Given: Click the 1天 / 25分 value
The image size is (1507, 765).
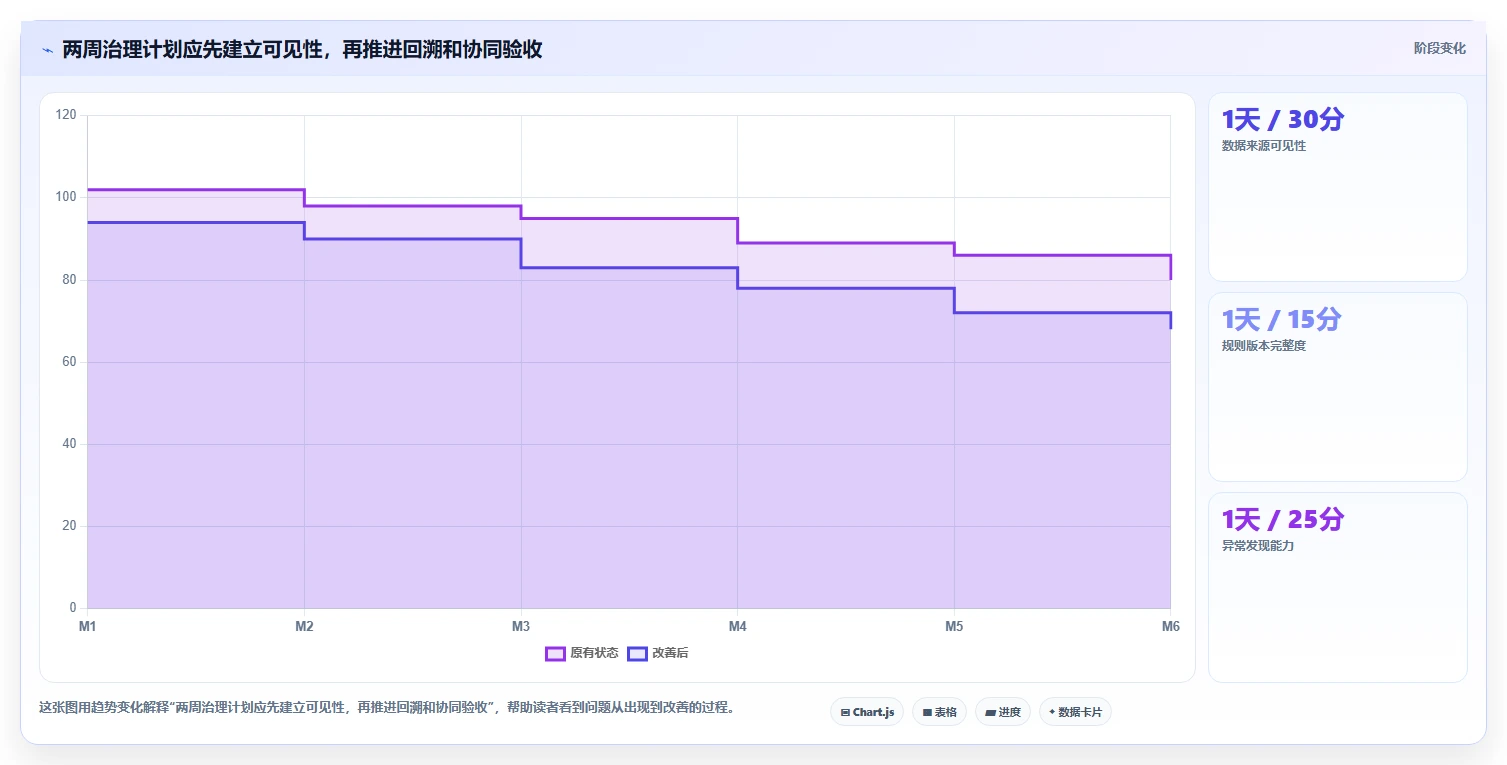Looking at the screenshot, I should coord(1283,520).
